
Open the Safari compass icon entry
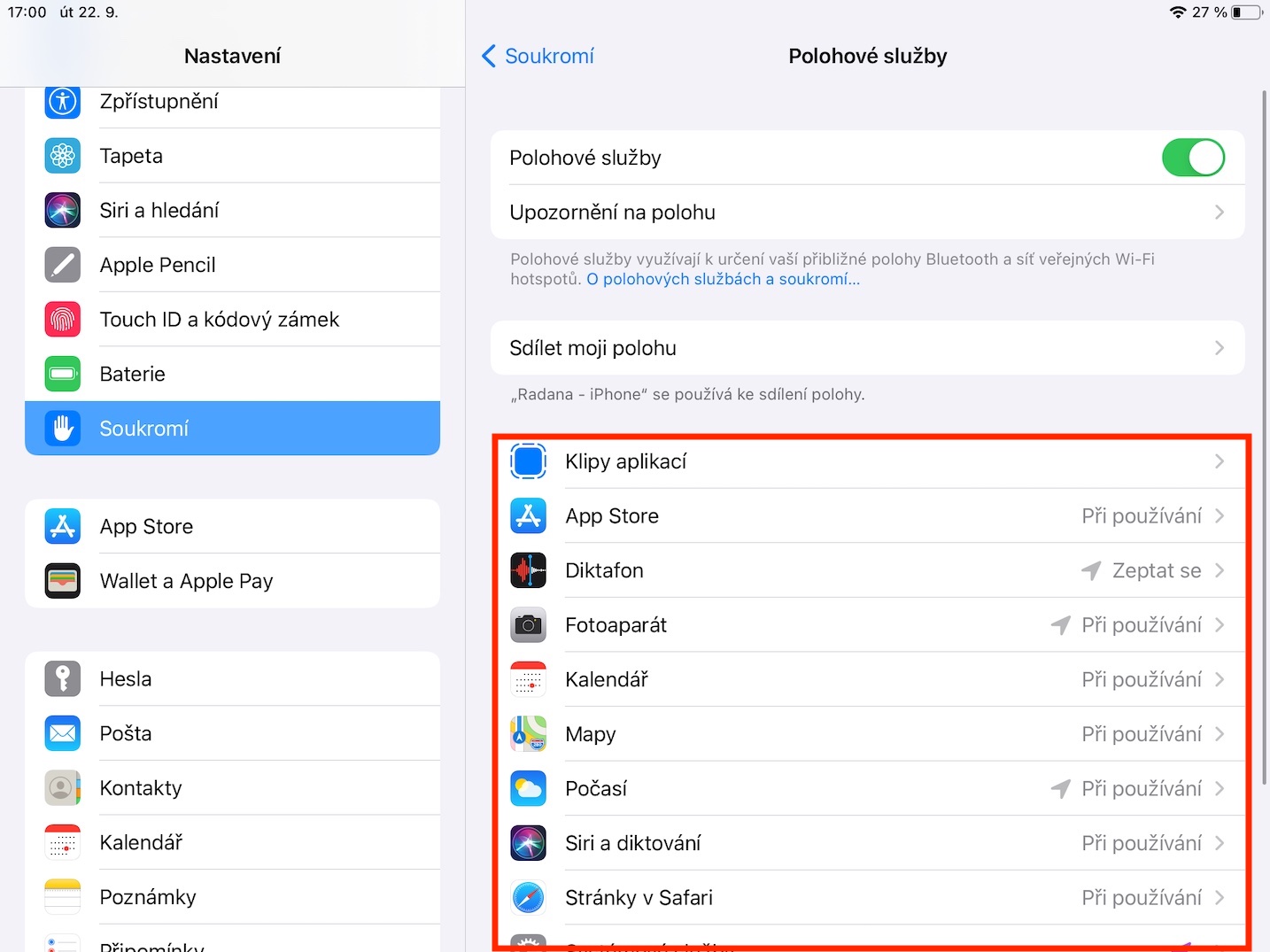pyautogui.click(x=528, y=897)
